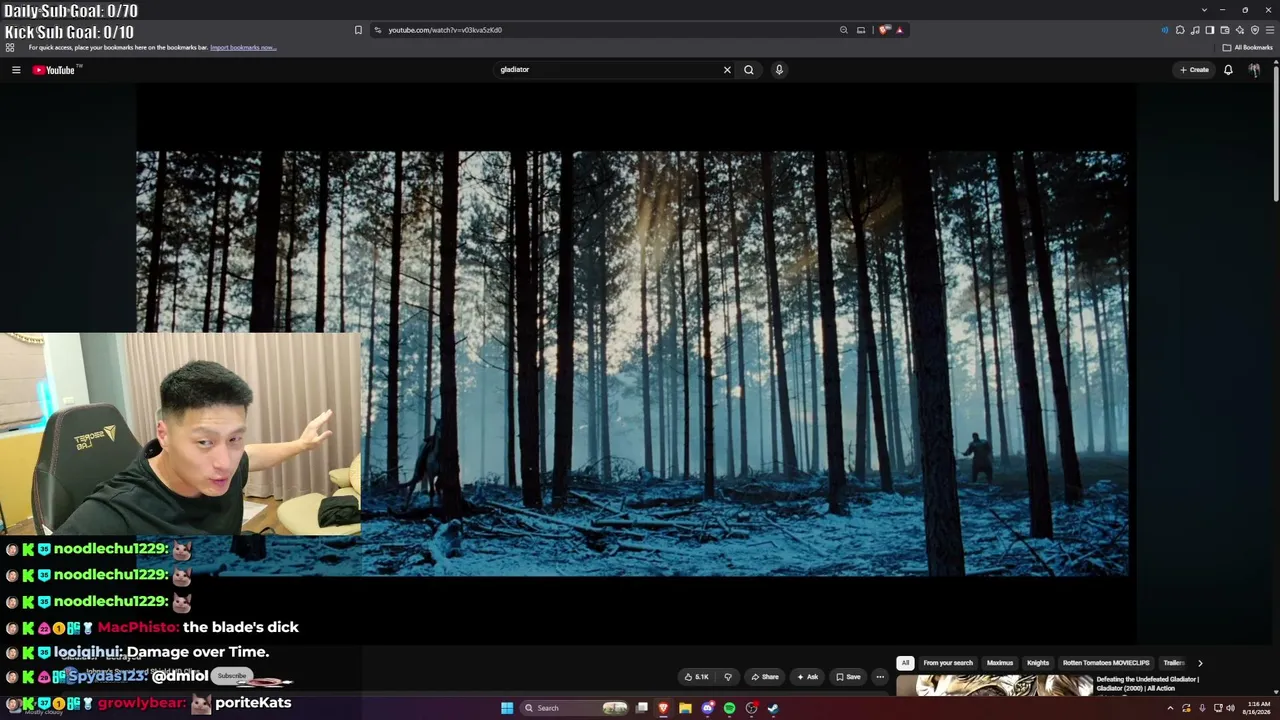Viewport: 1280px width, 720px height.
Task: Open the browser main menu
Action: 1269,30
